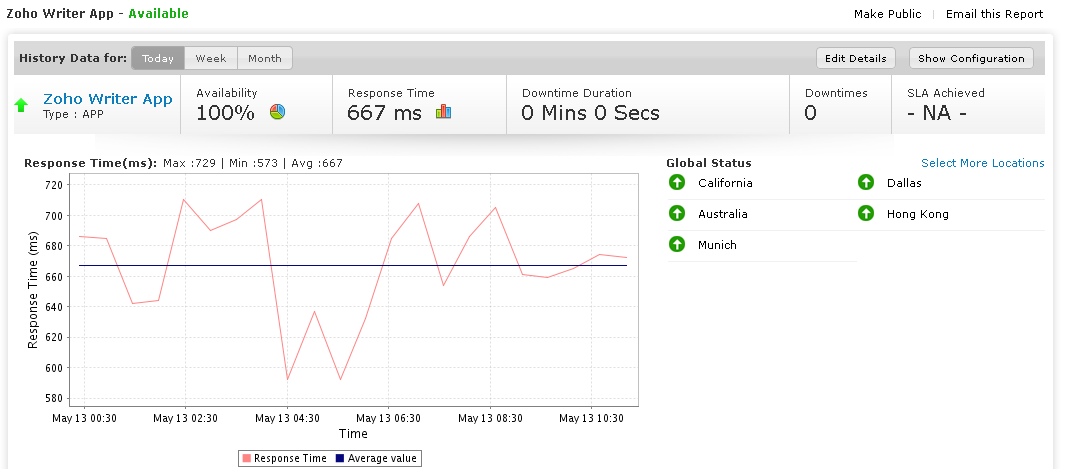Click the green Available status text

coord(158,14)
